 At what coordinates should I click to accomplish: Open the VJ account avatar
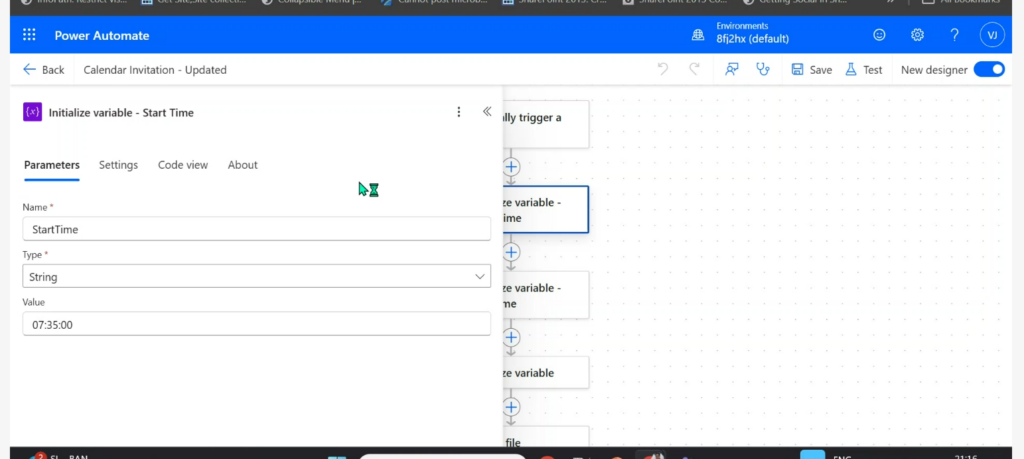[992, 35]
